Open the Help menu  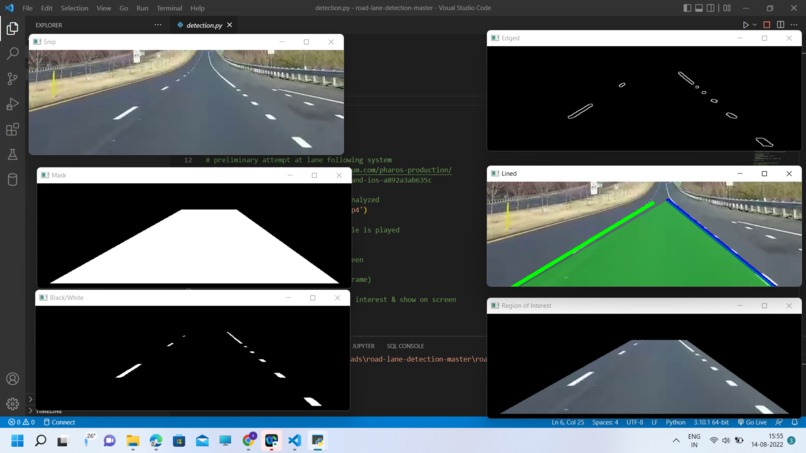point(197,8)
